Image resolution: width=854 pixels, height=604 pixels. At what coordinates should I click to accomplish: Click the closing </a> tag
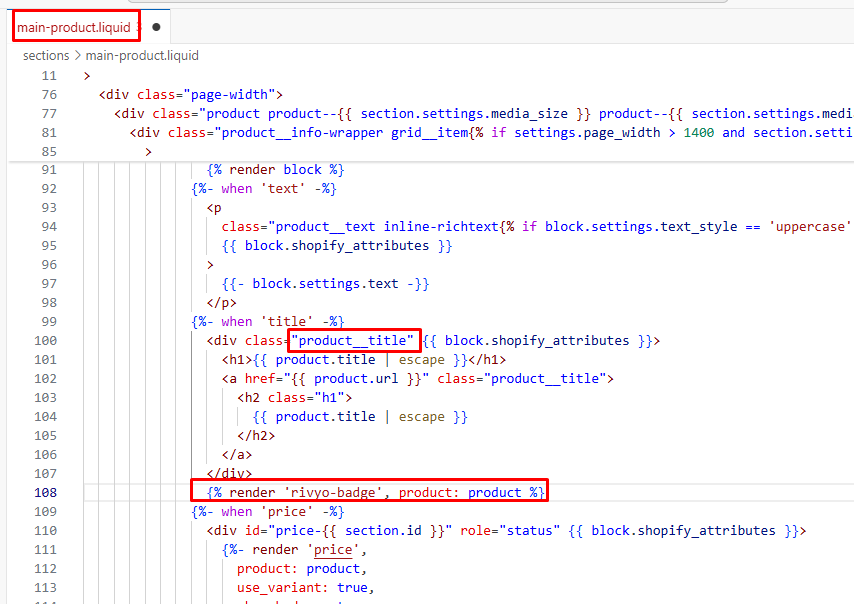pos(237,454)
